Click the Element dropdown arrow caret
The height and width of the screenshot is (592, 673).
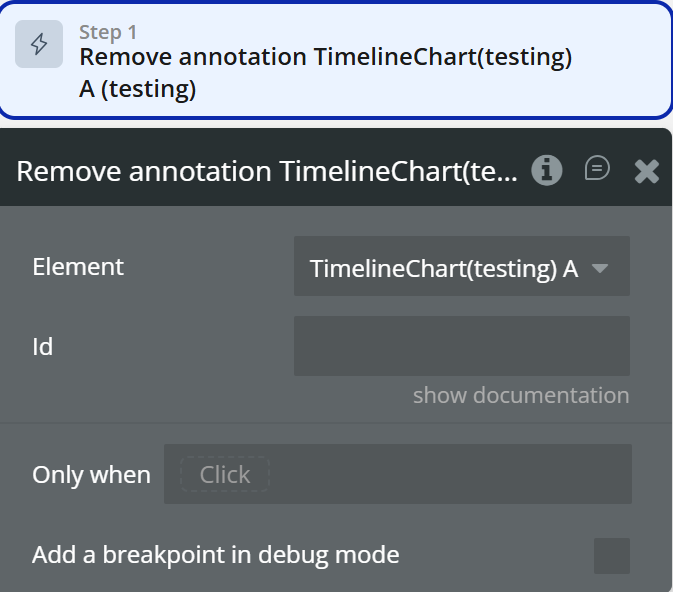600,268
